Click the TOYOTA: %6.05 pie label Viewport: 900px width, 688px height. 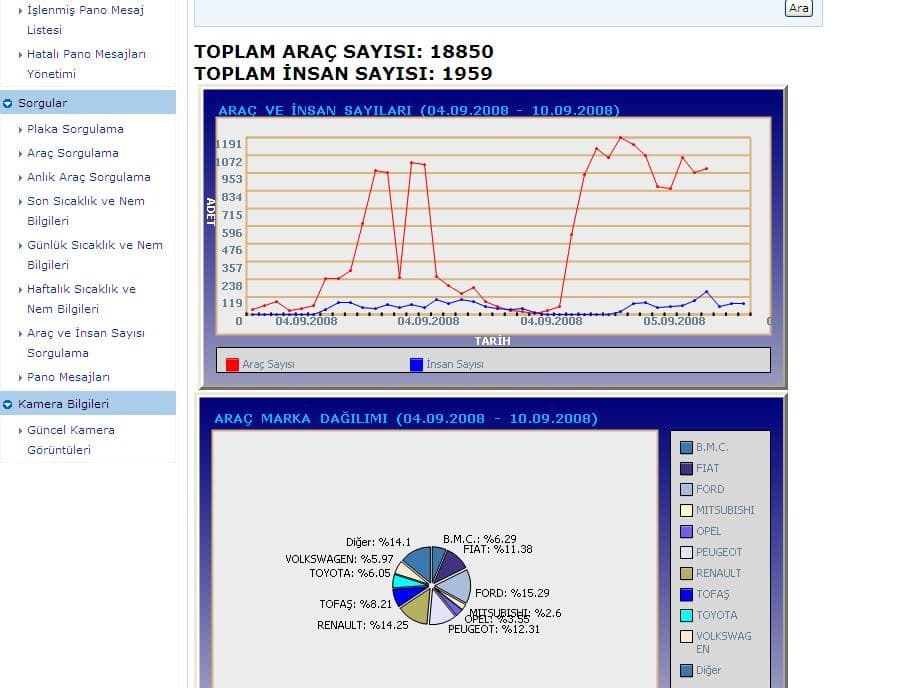coord(350,573)
